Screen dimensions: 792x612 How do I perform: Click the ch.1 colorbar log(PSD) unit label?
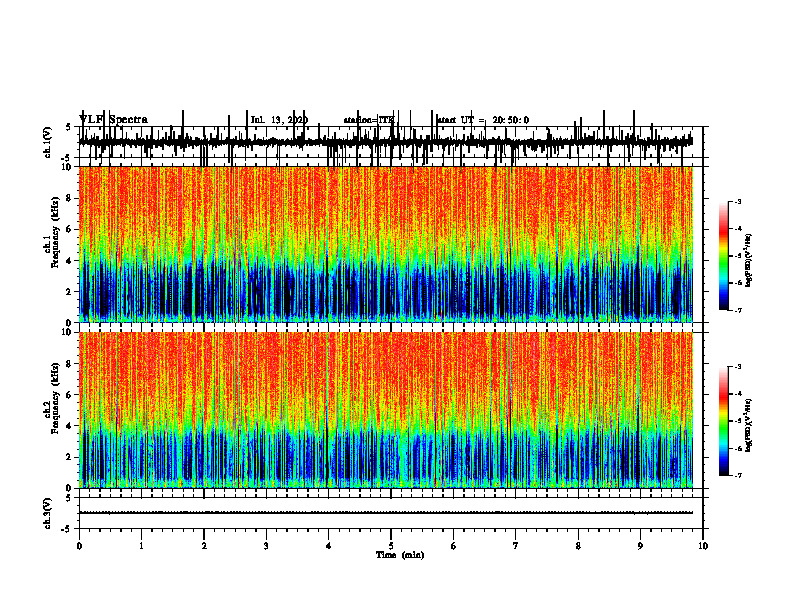749,260
